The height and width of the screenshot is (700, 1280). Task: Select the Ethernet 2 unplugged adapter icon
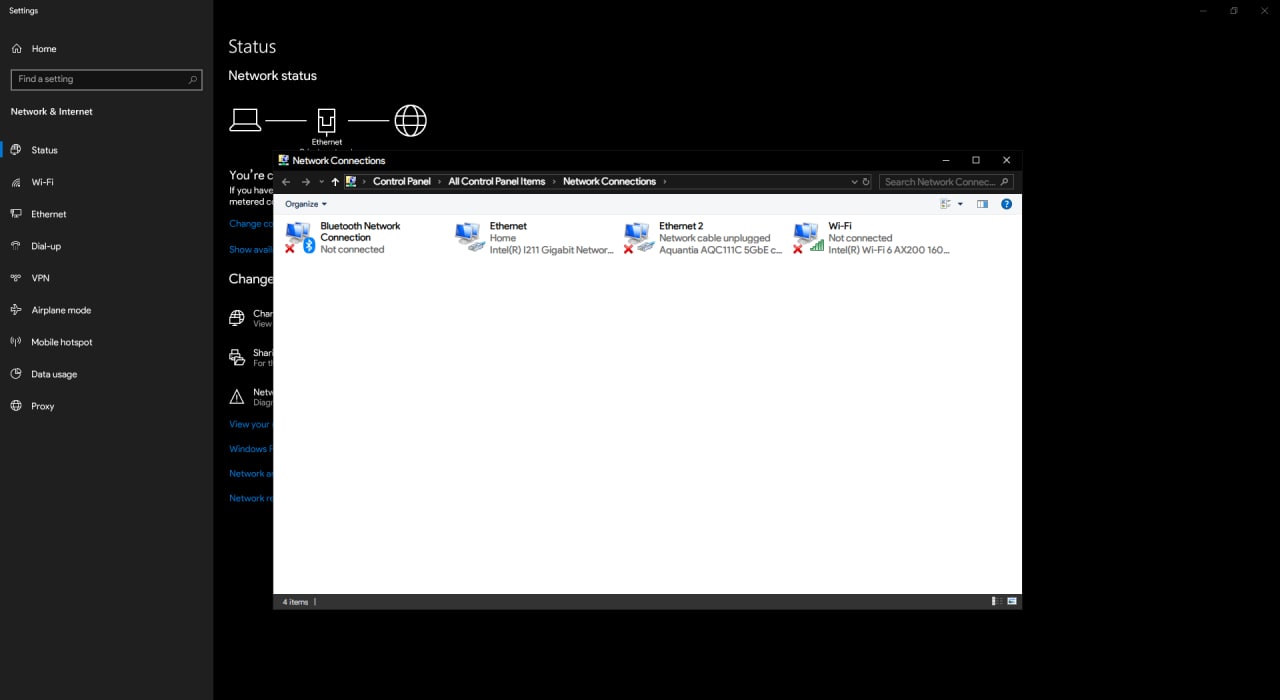[639, 237]
